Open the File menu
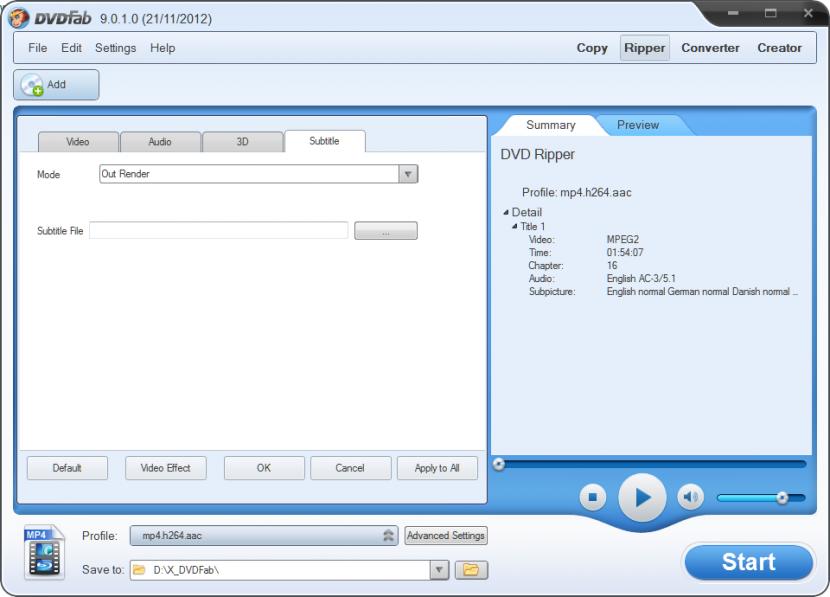The image size is (830, 597). (38, 48)
